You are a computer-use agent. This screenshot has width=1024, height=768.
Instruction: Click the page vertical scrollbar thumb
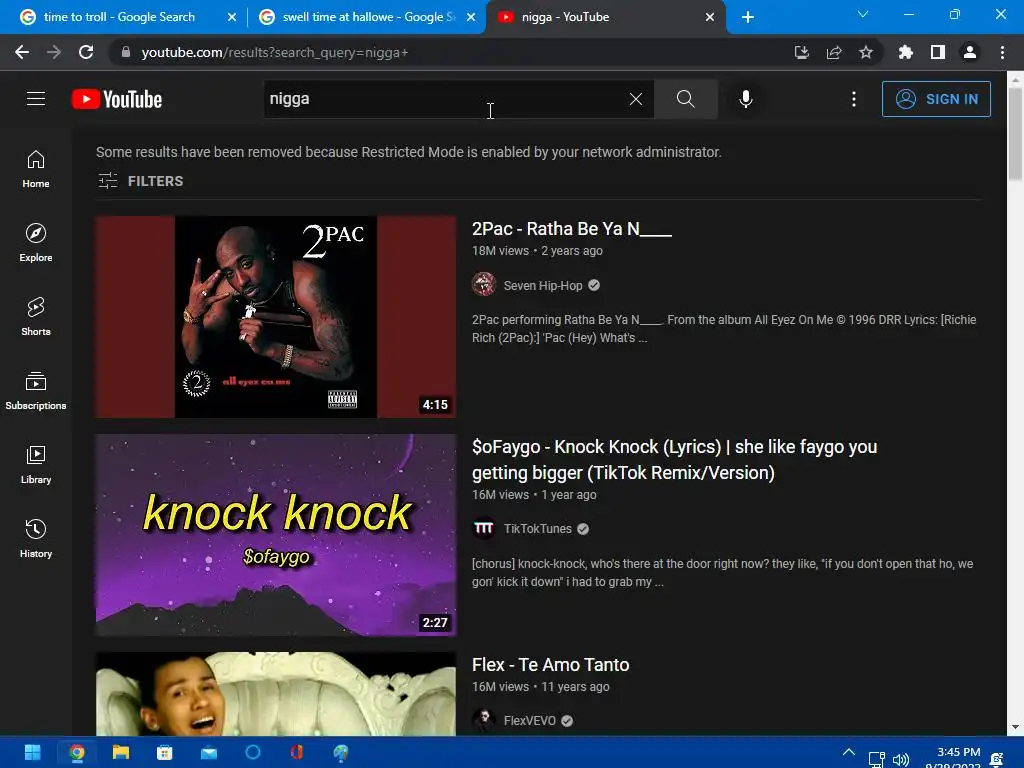pos(1015,134)
